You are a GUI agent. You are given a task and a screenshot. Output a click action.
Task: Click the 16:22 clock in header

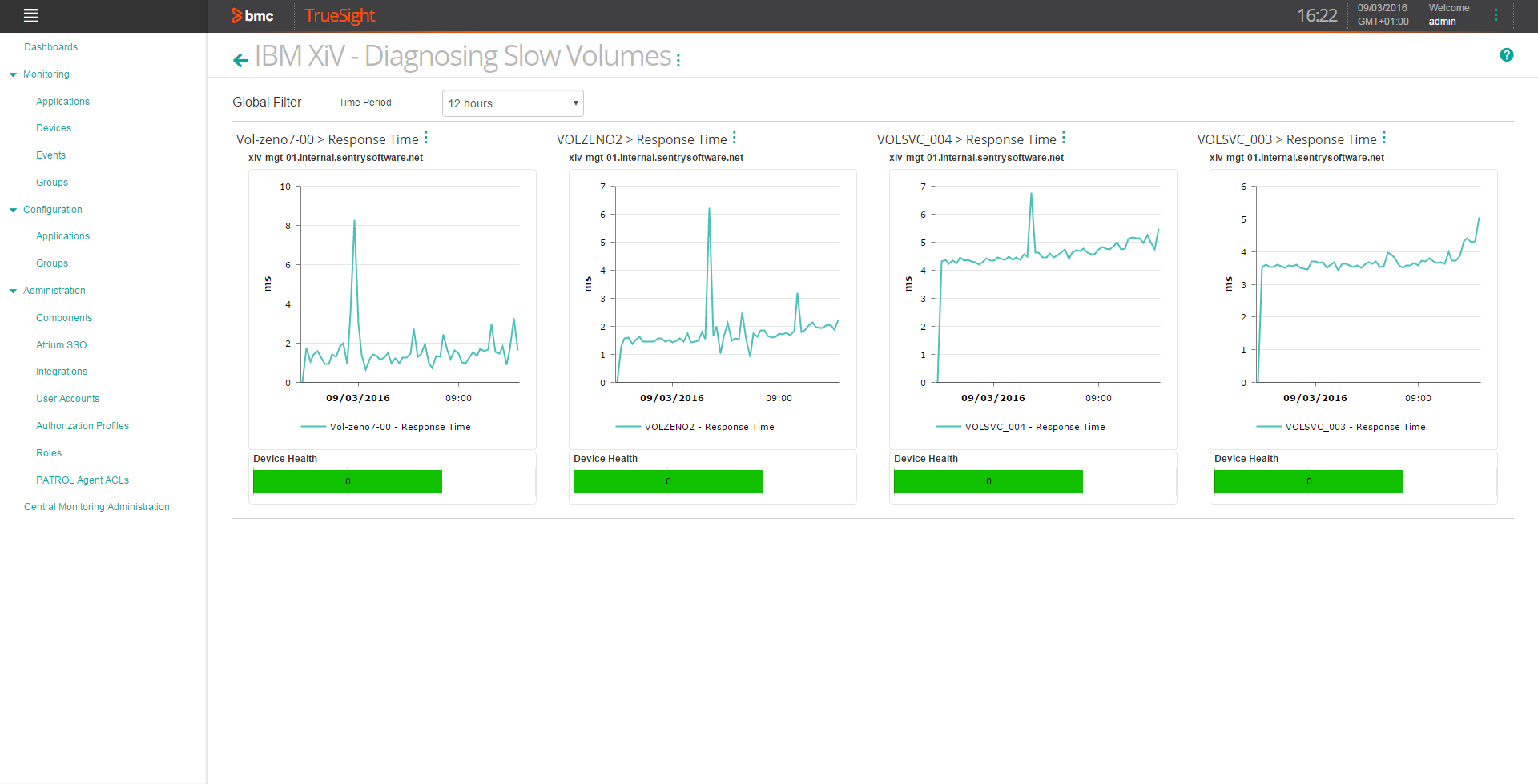tap(1317, 15)
